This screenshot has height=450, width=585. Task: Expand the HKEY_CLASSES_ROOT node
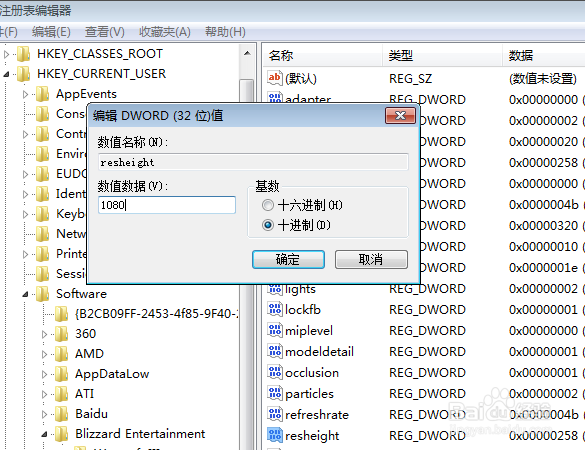[6, 54]
